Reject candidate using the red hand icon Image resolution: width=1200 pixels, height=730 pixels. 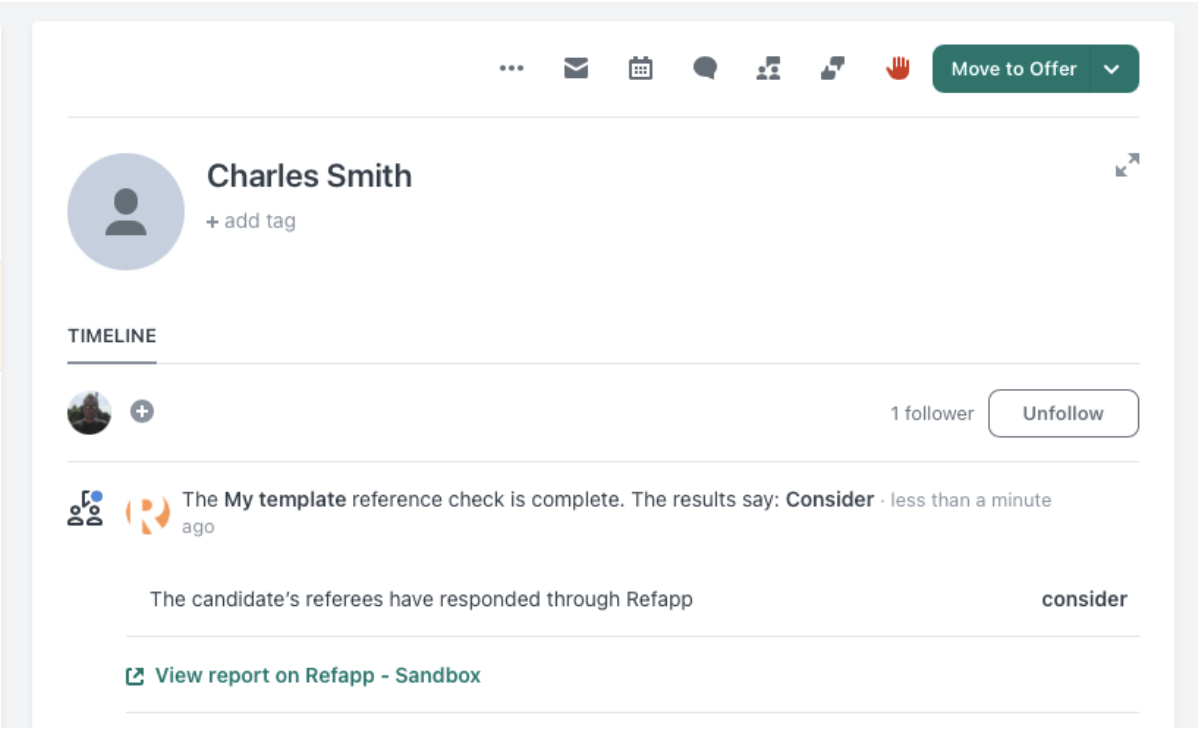[x=897, y=68]
